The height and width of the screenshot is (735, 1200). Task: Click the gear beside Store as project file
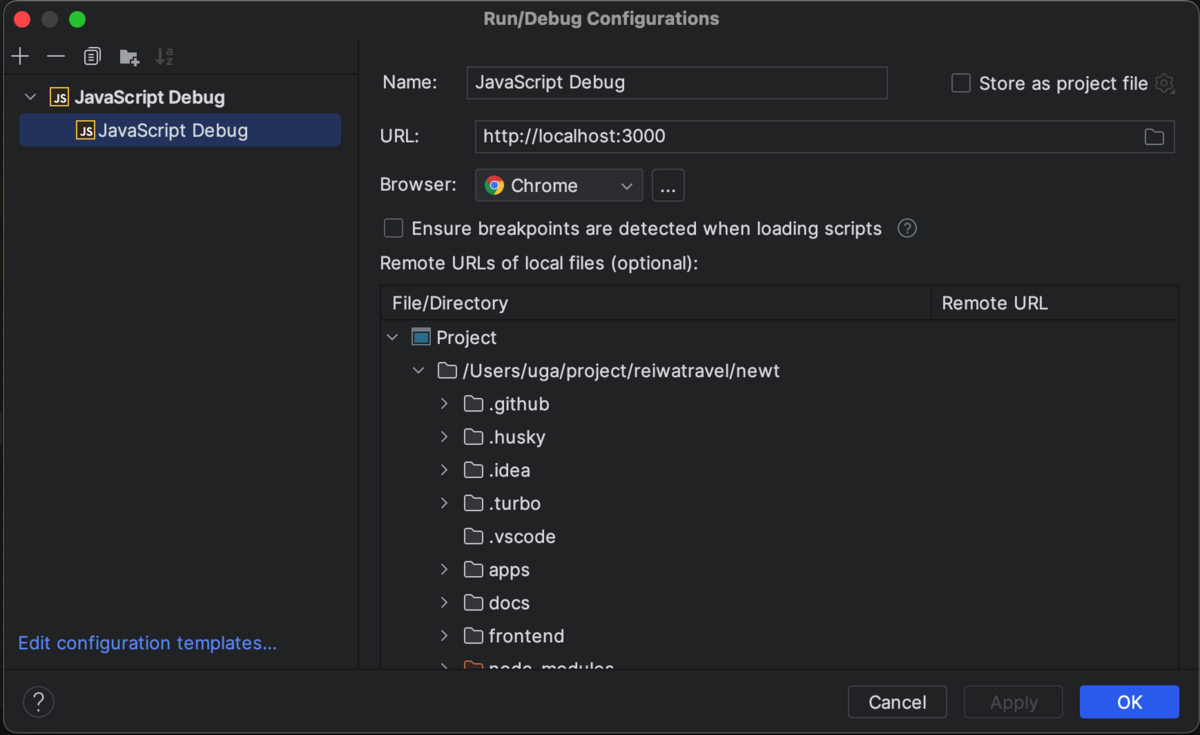(1164, 84)
